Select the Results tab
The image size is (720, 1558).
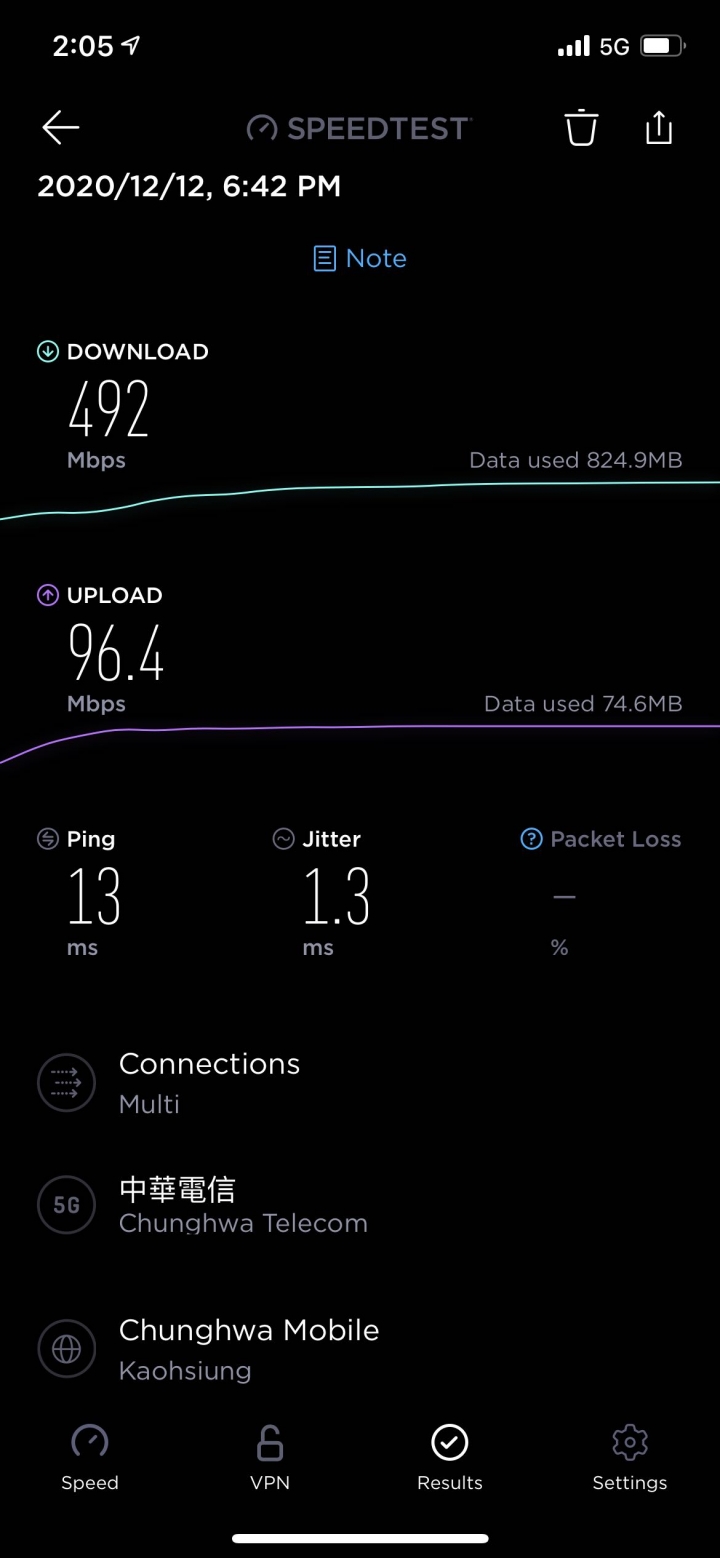[450, 1457]
